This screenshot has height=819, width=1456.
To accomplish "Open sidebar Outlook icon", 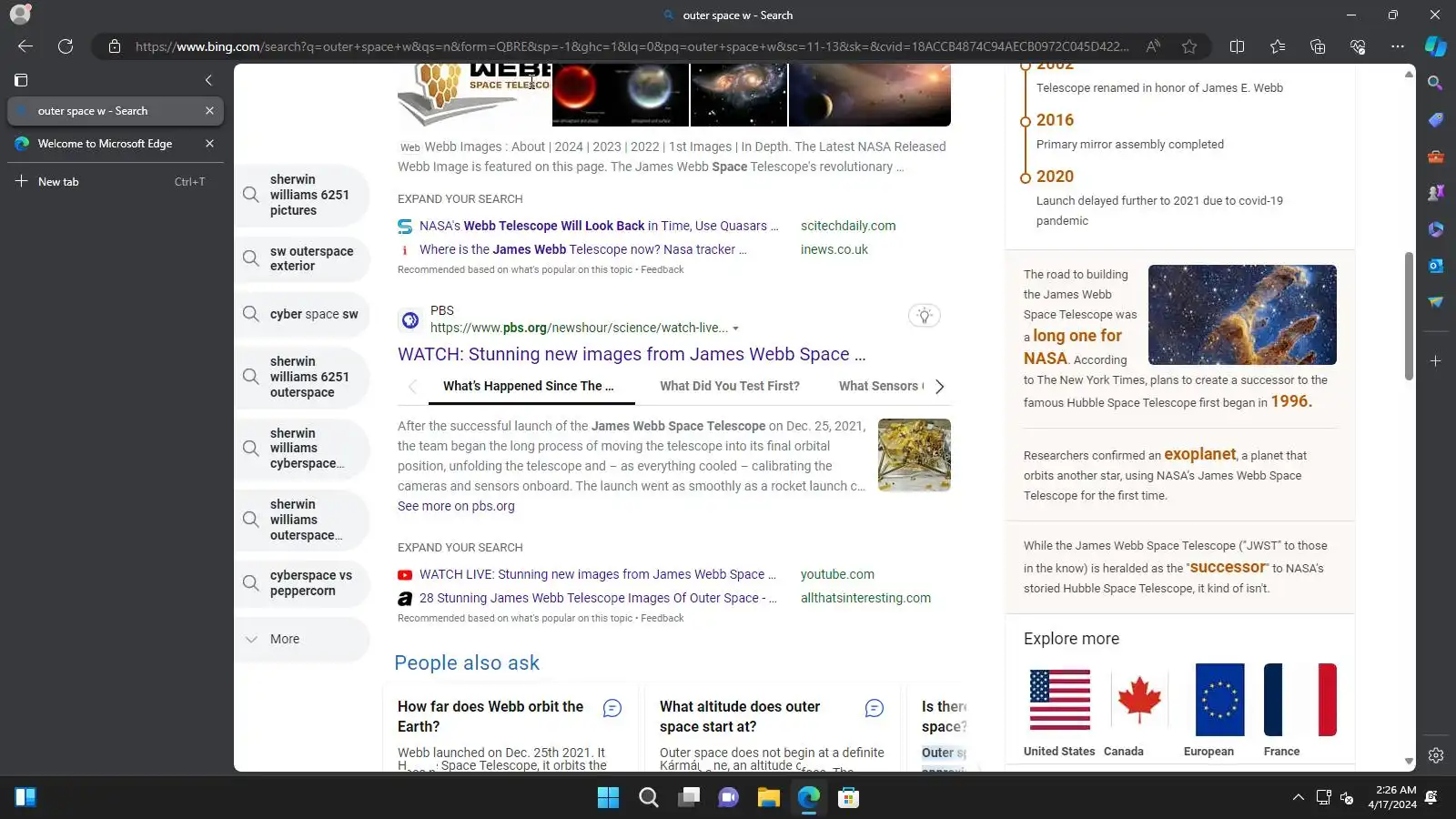I will point(1436,266).
